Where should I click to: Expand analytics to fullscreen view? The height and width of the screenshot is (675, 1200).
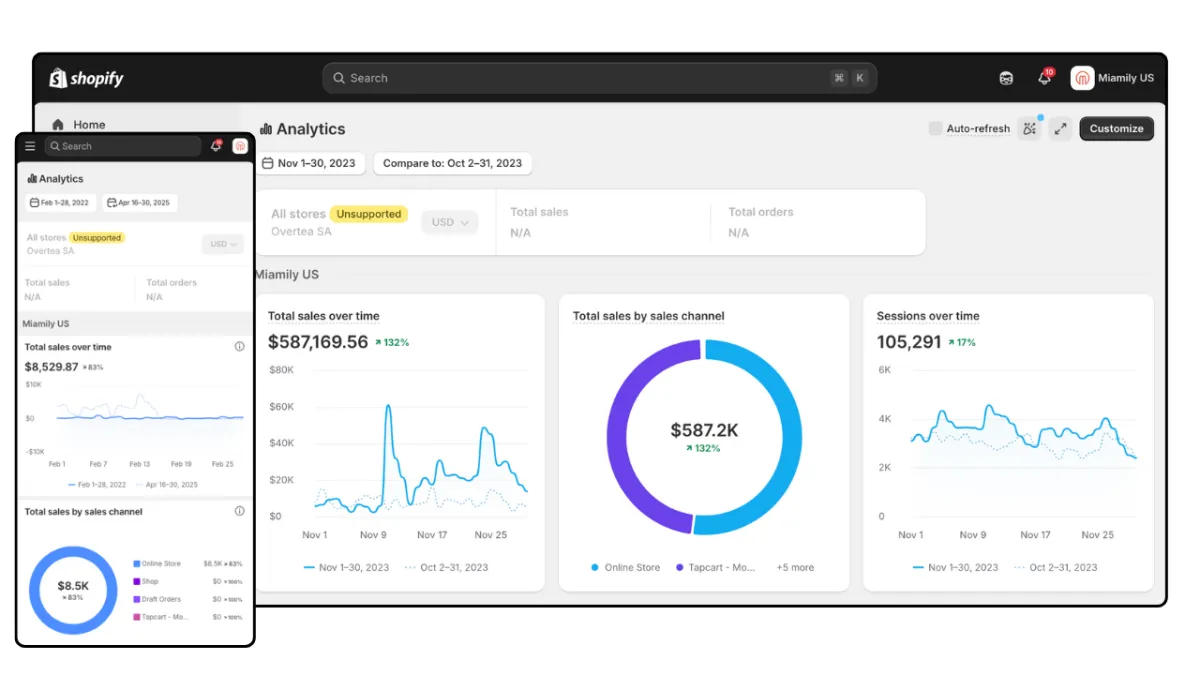(1060, 128)
